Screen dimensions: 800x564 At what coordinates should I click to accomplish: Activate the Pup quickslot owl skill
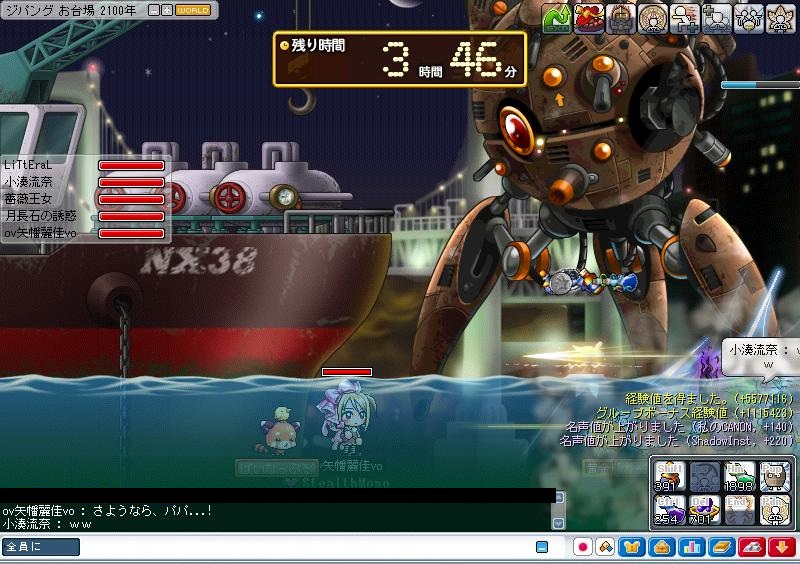[775, 477]
